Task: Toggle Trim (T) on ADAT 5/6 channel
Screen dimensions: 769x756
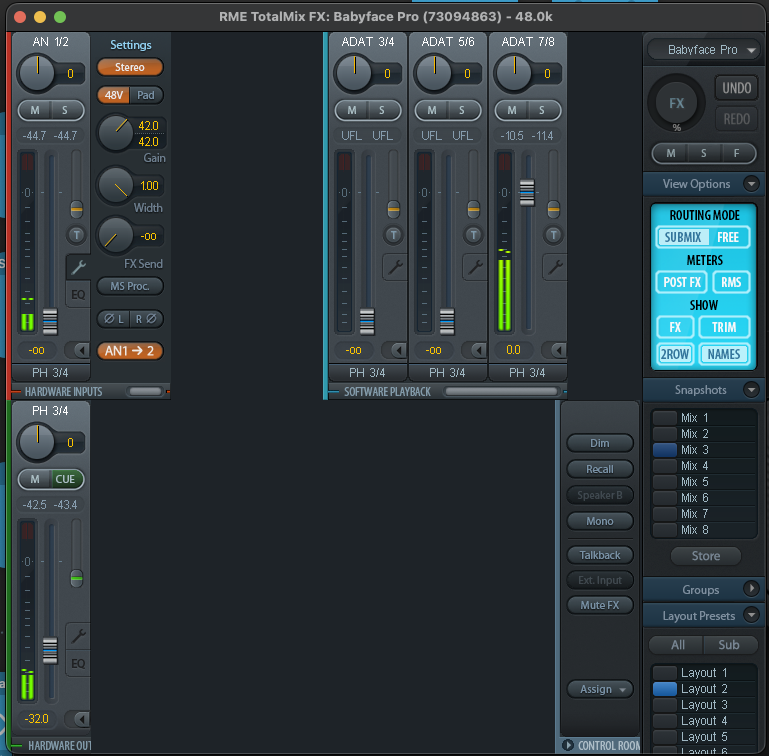Action: (473, 235)
